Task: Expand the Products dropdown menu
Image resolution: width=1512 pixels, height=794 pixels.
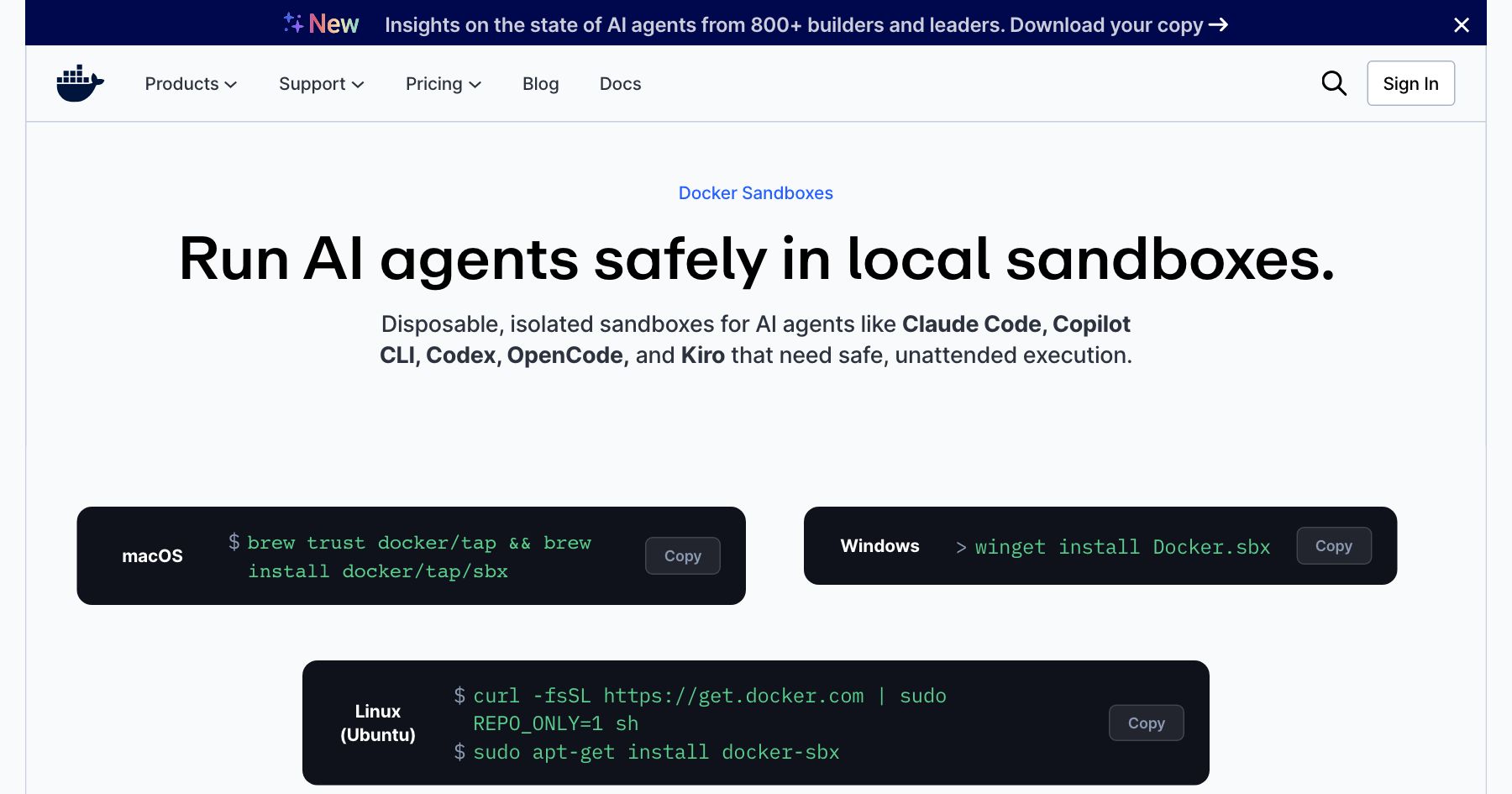Action: (x=191, y=84)
